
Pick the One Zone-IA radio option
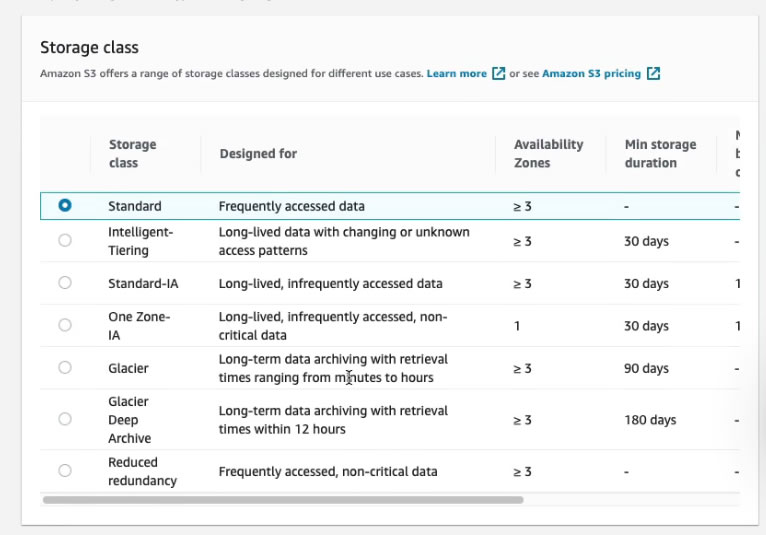[65, 325]
